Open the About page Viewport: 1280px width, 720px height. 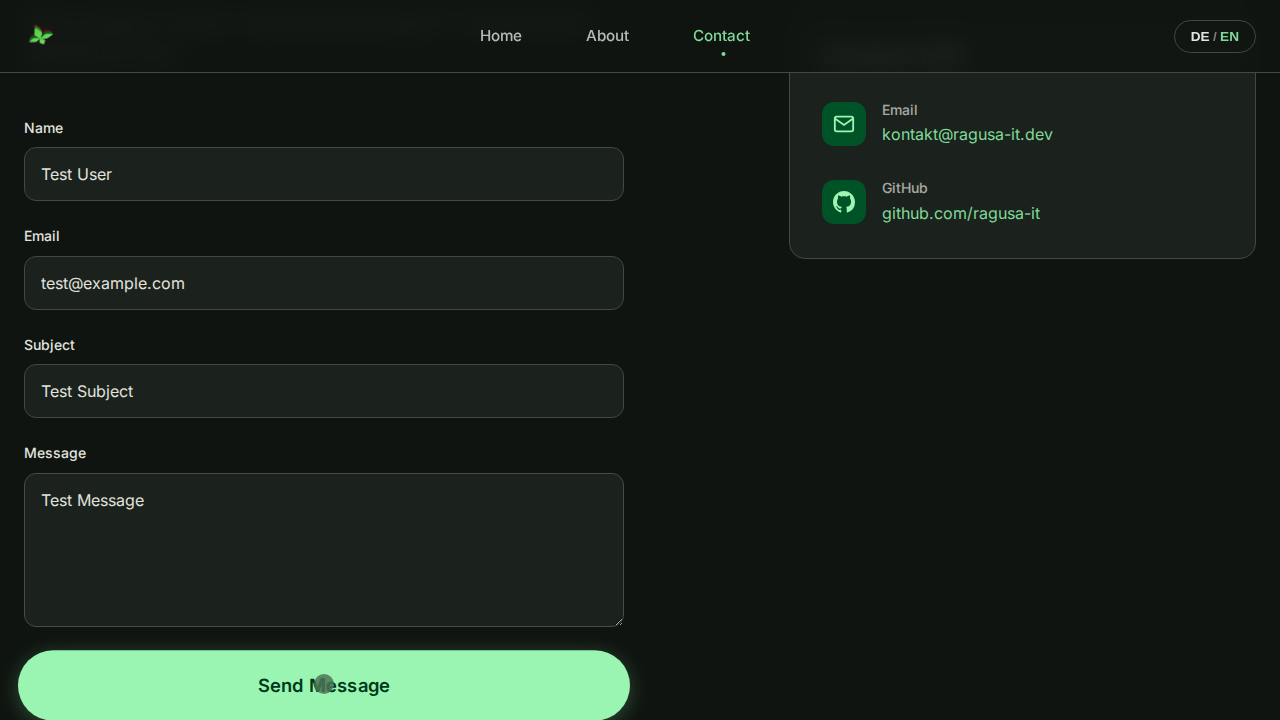pyautogui.click(x=607, y=36)
